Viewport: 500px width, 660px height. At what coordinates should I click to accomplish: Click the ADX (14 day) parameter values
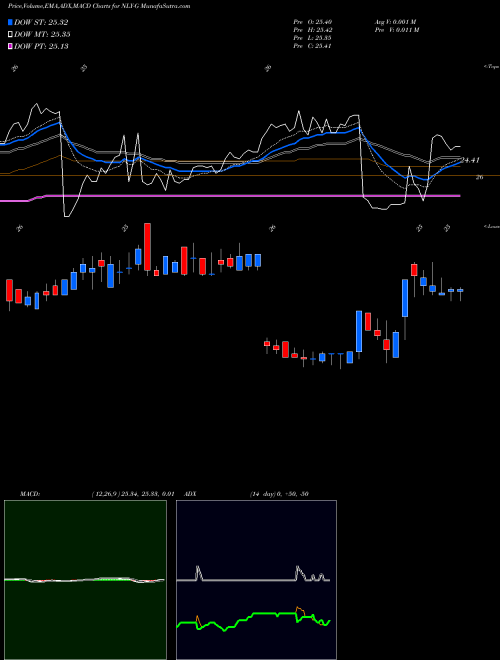[x=279, y=494]
